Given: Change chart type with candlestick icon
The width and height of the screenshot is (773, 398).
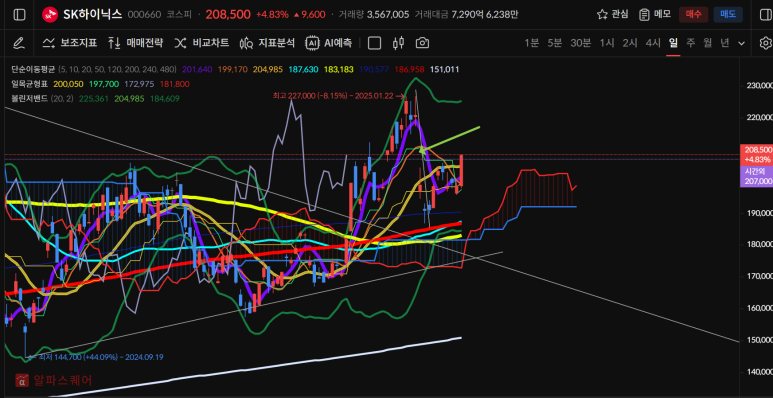Looking at the screenshot, I should click(x=398, y=43).
